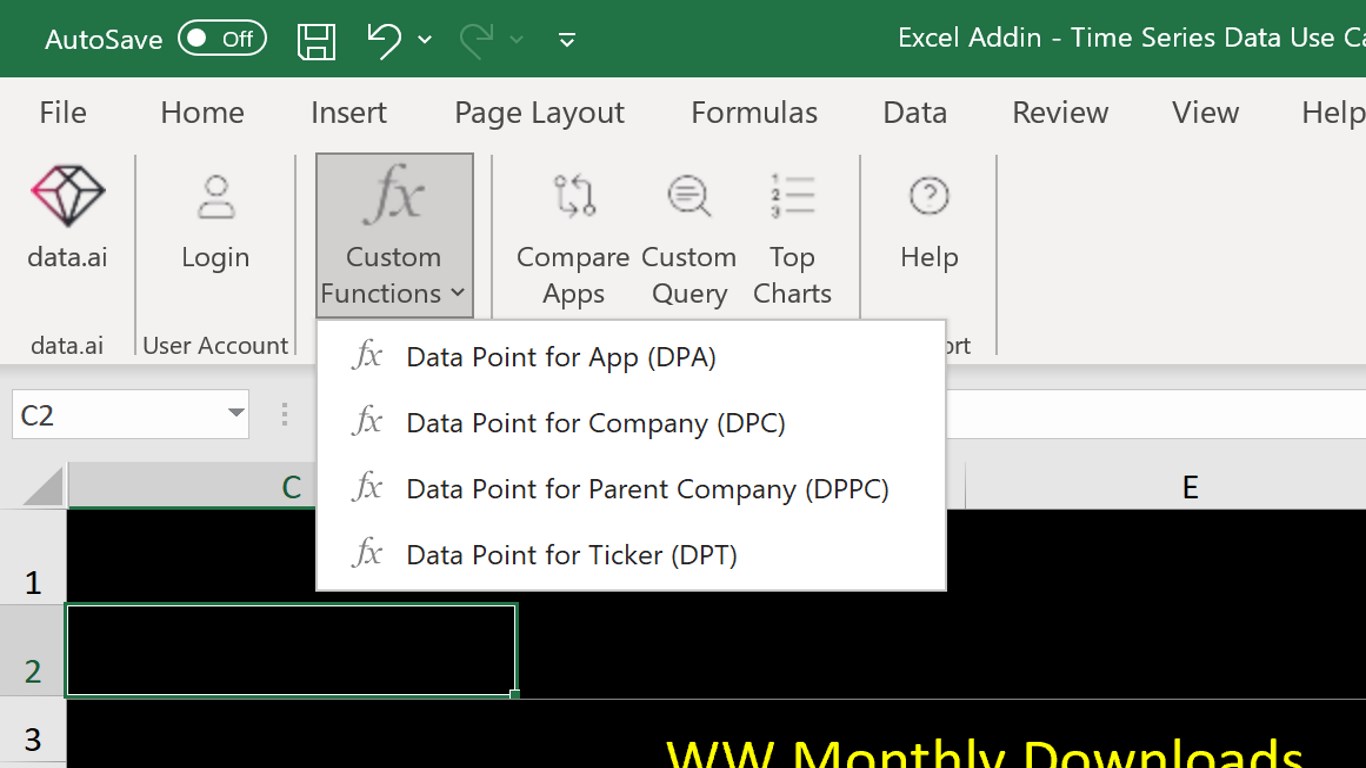Image resolution: width=1366 pixels, height=768 pixels.
Task: Switch to the Home ribbon tab
Action: pos(202,112)
